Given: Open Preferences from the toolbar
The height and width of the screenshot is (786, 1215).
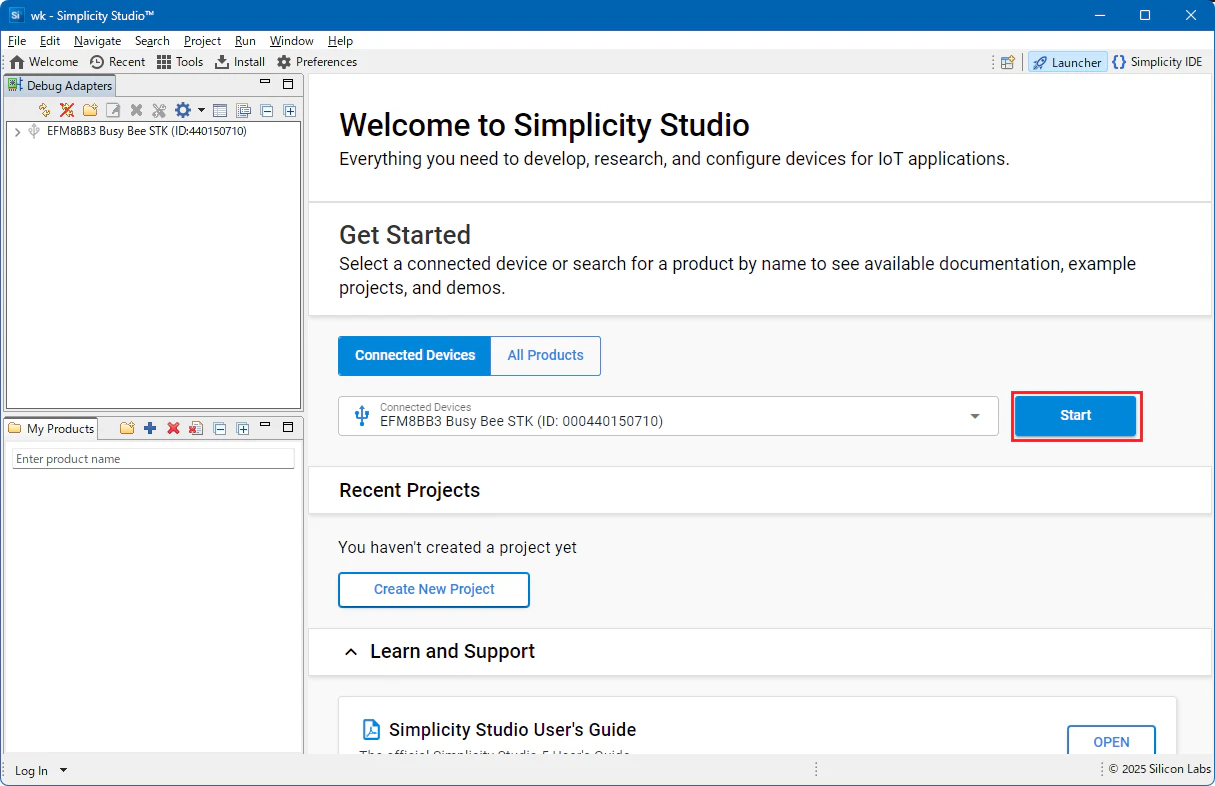Looking at the screenshot, I should pyautogui.click(x=316, y=62).
